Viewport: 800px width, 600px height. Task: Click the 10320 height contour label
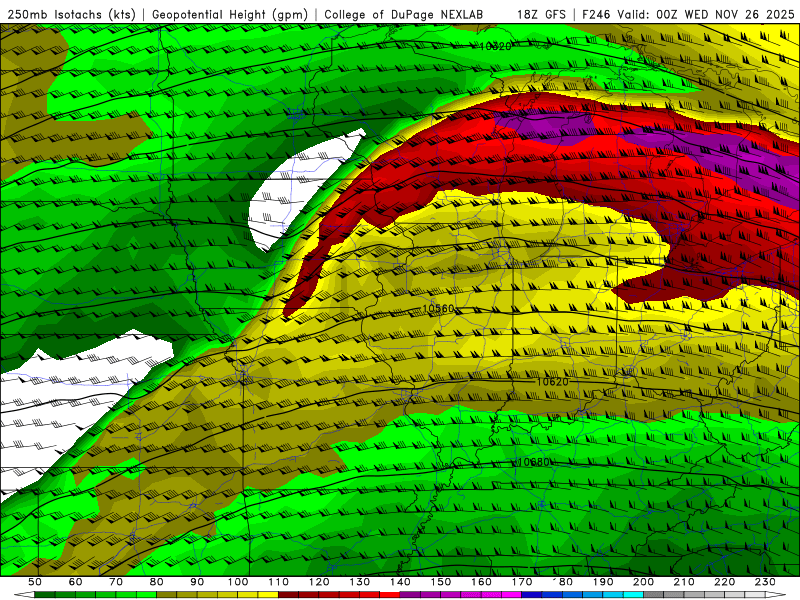tap(495, 46)
